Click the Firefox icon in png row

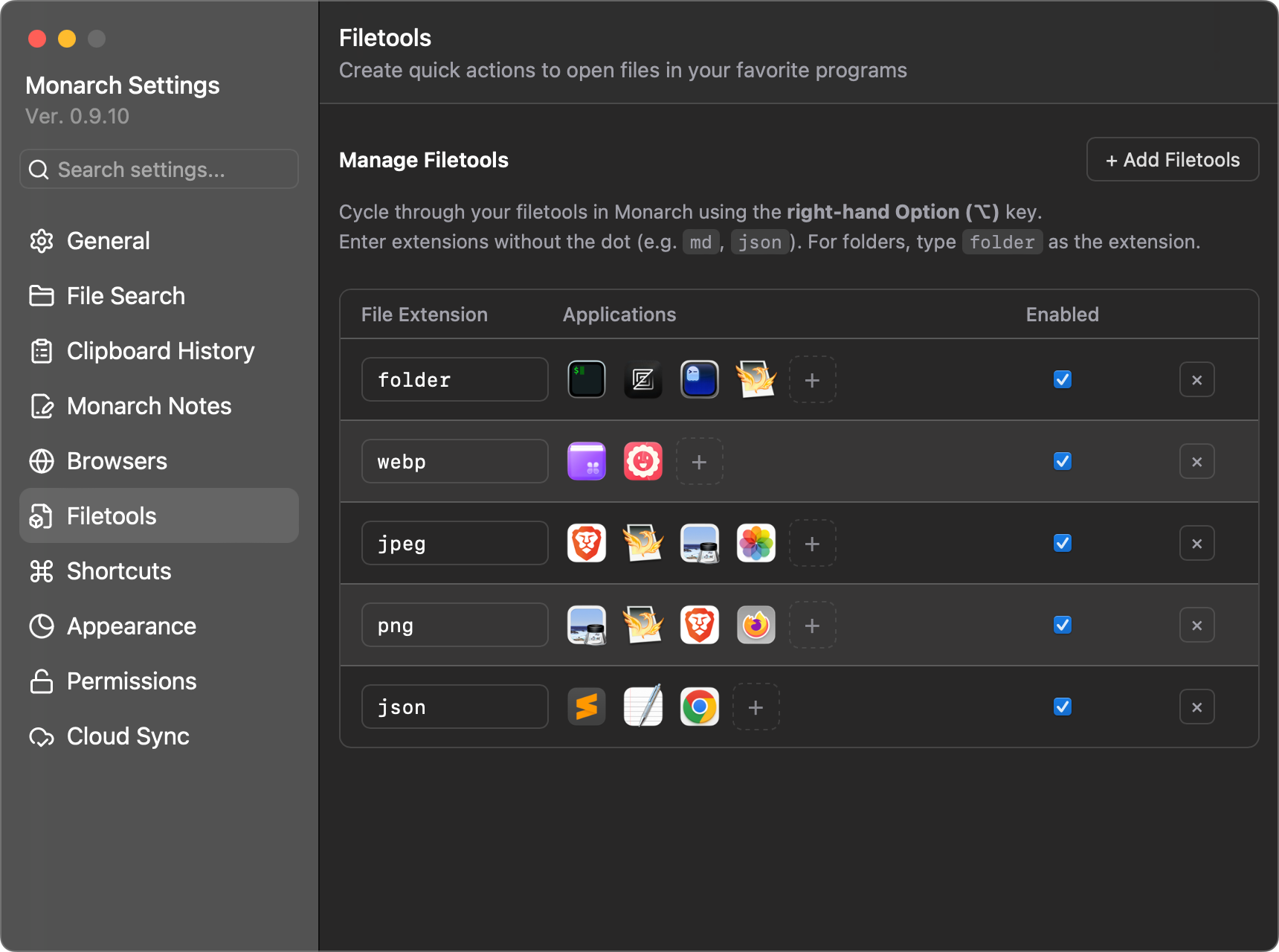756,625
